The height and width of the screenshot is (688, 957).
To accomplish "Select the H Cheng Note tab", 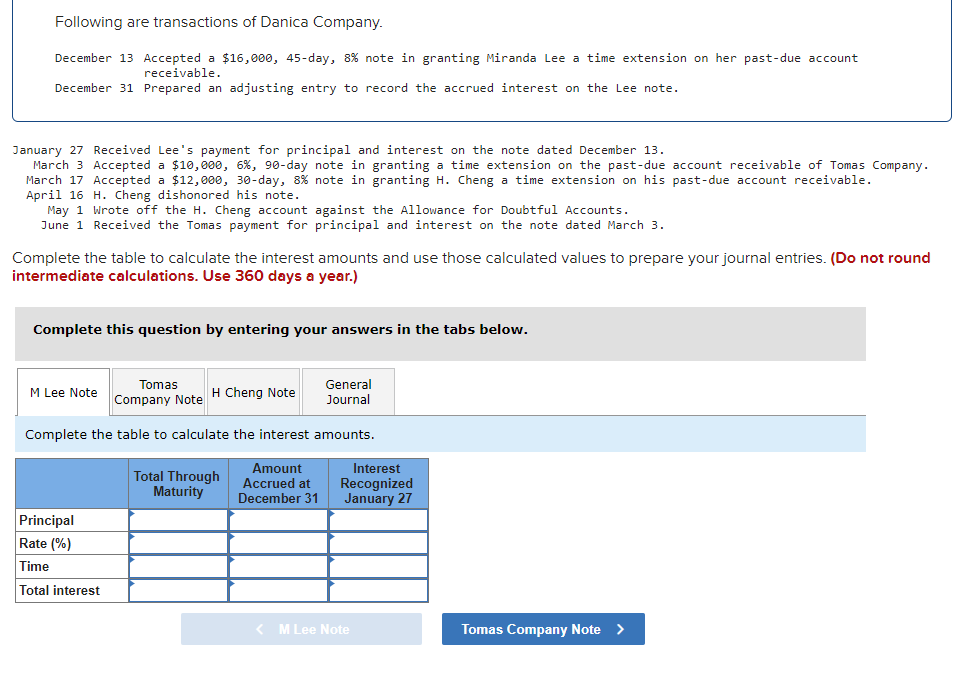I will pos(253,391).
